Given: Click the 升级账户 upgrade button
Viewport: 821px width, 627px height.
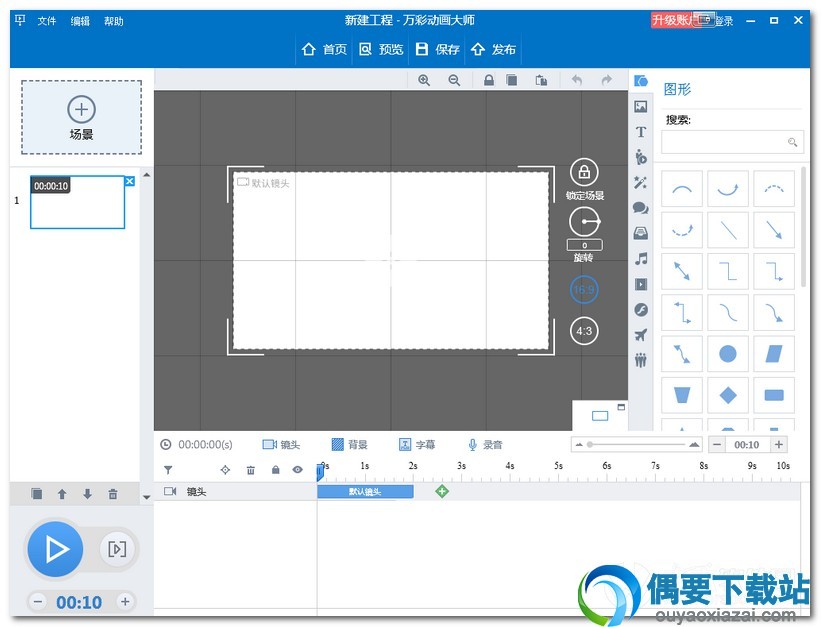Looking at the screenshot, I should point(672,20).
